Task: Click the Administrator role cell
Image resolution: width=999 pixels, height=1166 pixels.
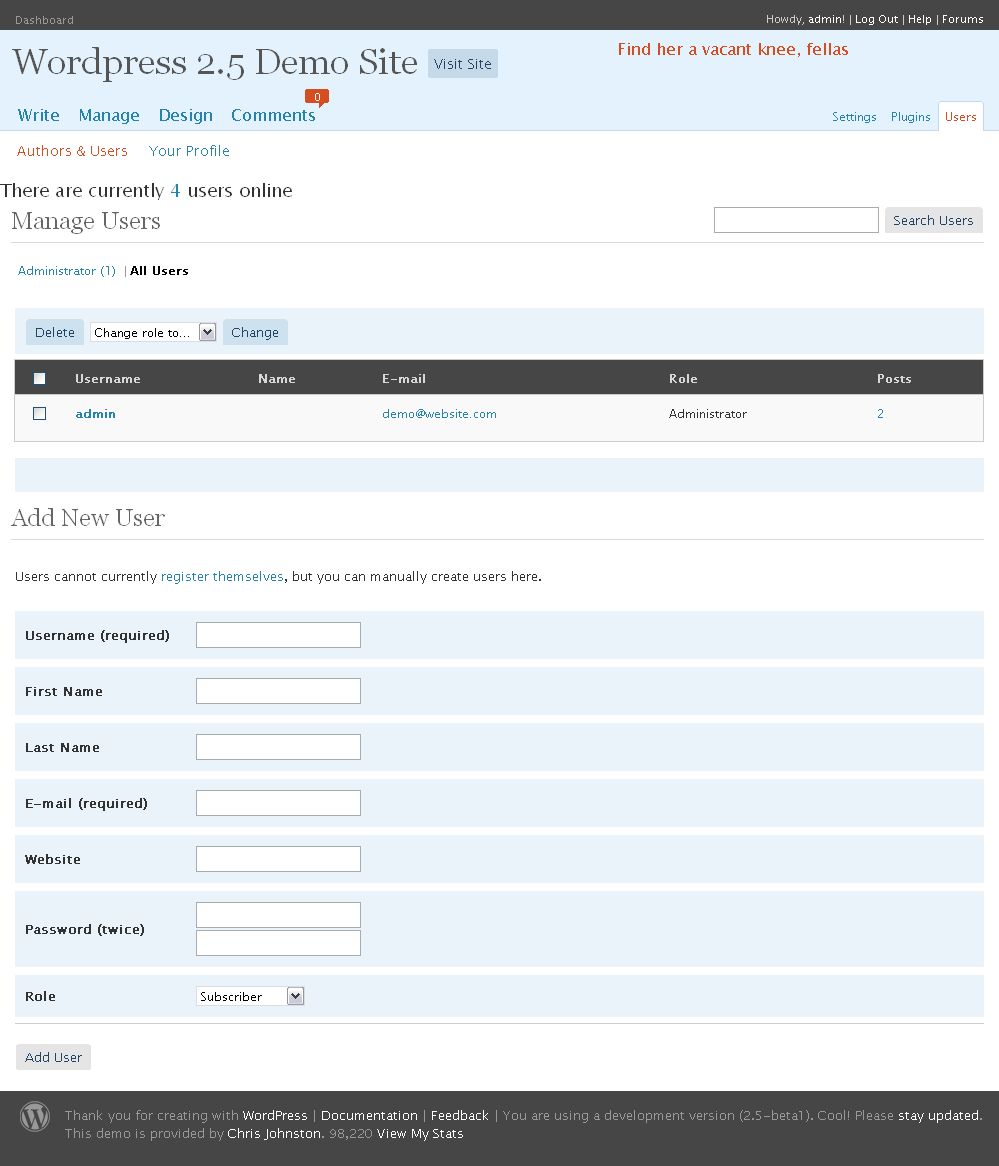Action: (707, 413)
